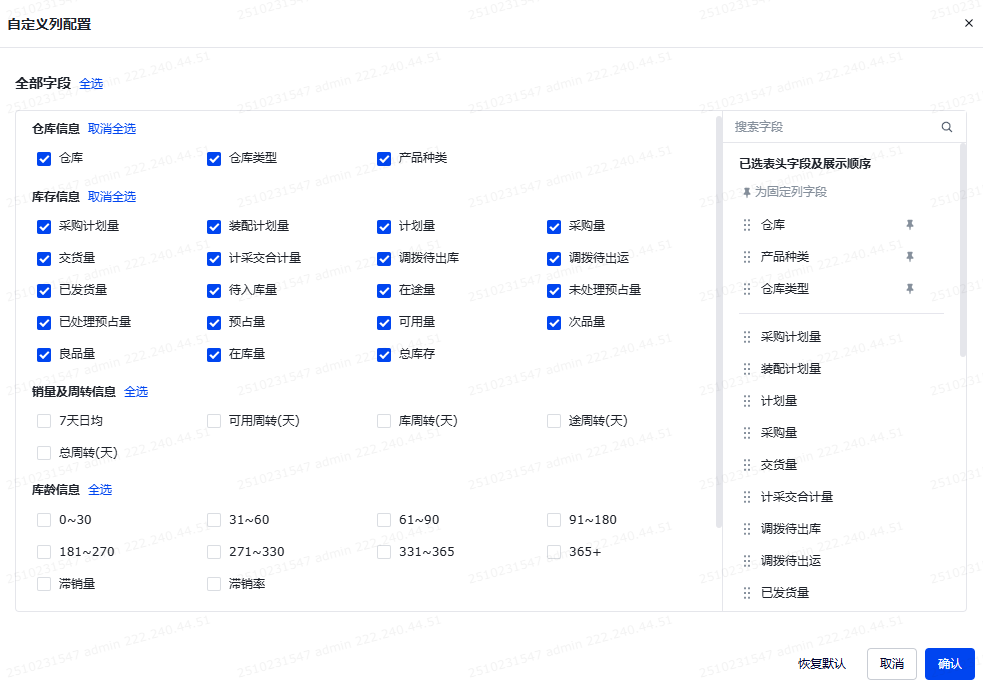Viewport: 983px width, 686px height.
Task: Grab drag handle for 计划量 in selected list
Action: coord(747,401)
